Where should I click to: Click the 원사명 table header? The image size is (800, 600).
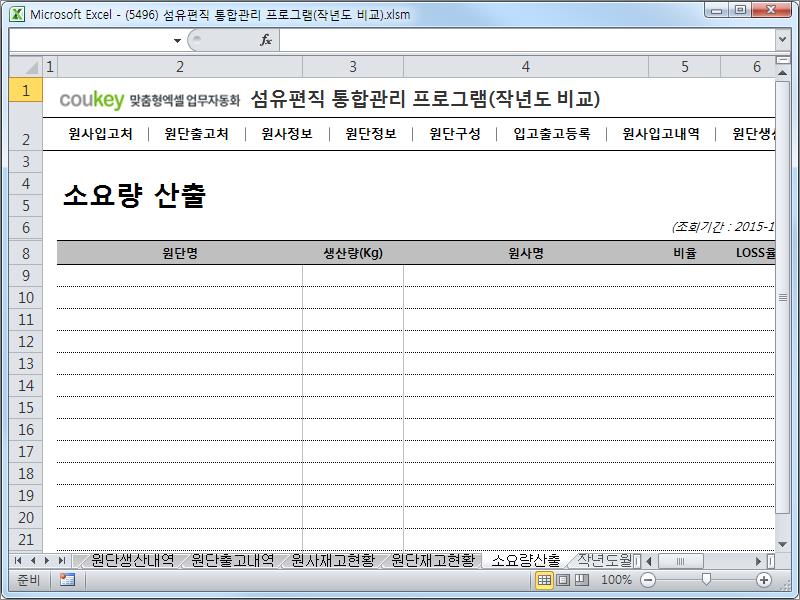click(526, 253)
